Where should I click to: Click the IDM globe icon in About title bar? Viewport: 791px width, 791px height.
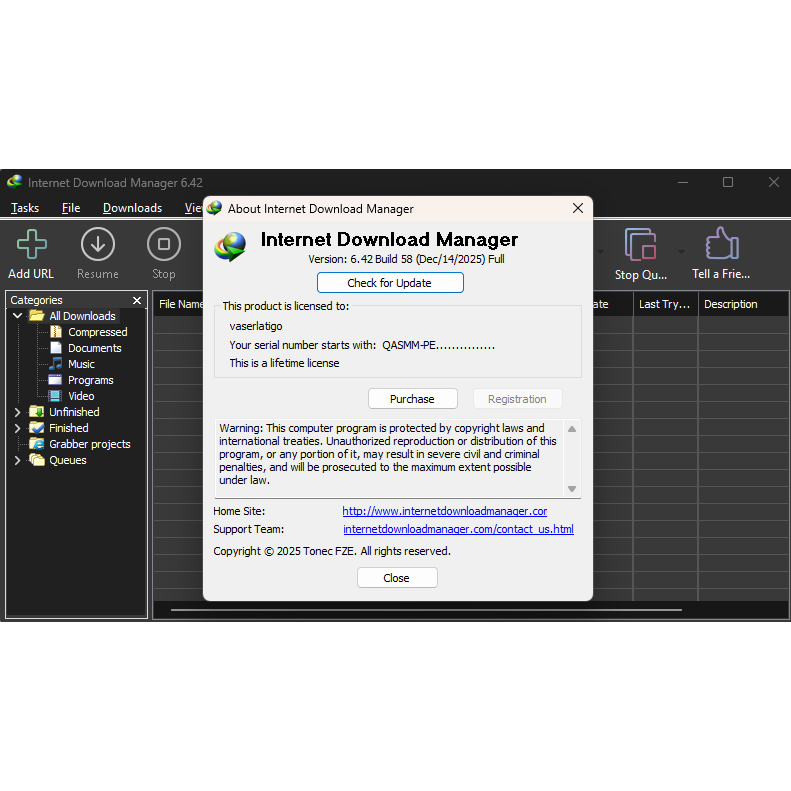[214, 208]
